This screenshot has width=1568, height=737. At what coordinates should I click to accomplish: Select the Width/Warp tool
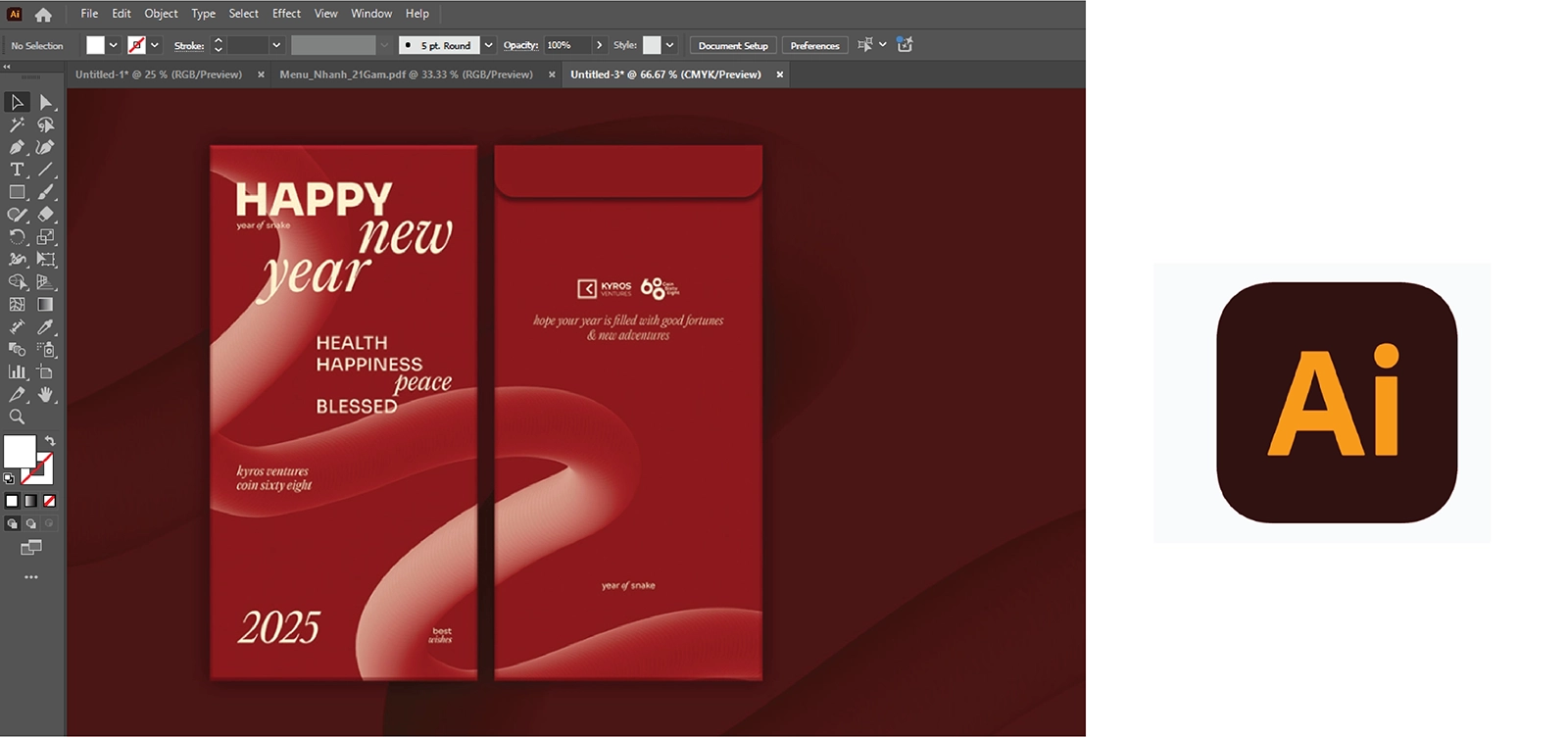point(17,260)
